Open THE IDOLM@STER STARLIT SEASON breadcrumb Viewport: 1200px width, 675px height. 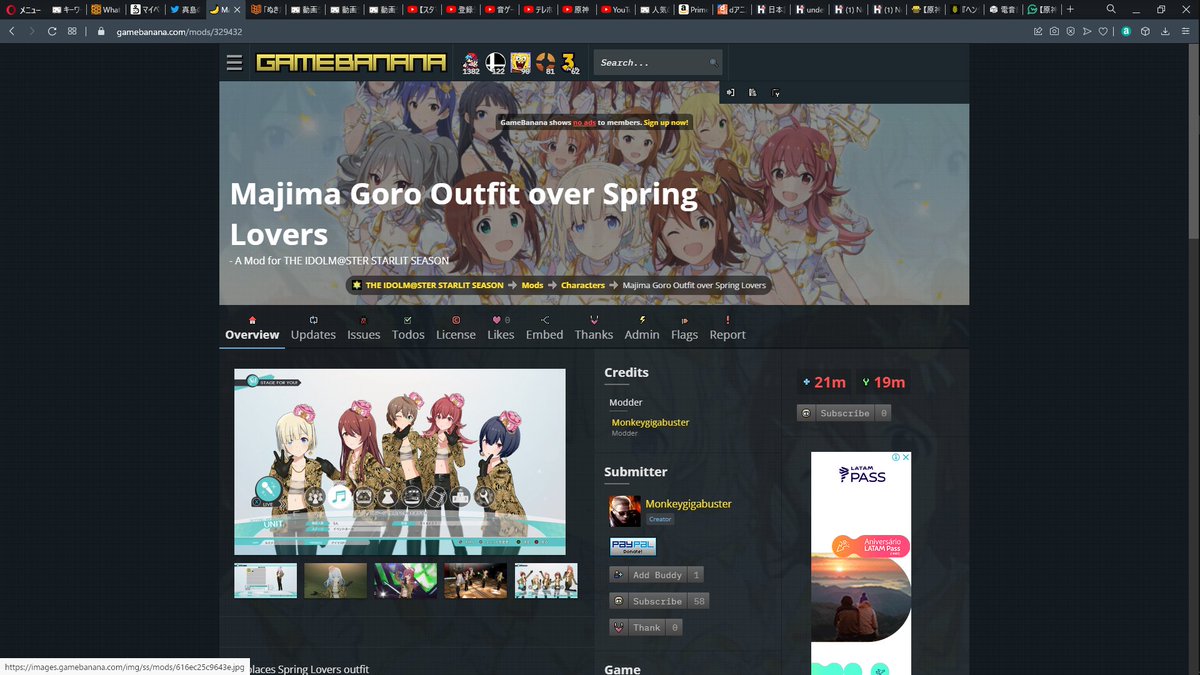click(x=434, y=285)
